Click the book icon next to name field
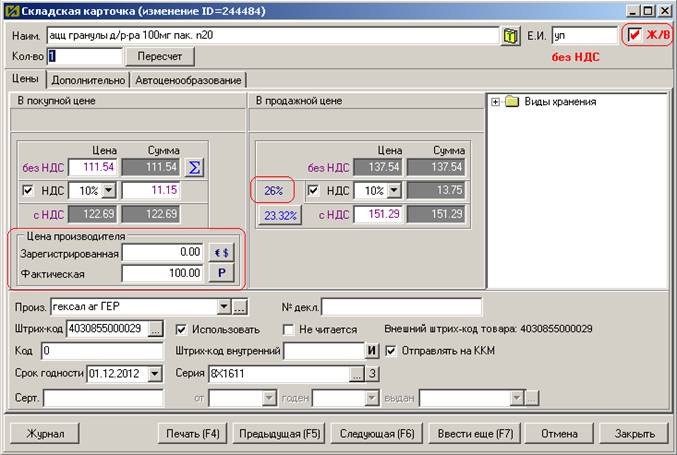 coord(511,36)
